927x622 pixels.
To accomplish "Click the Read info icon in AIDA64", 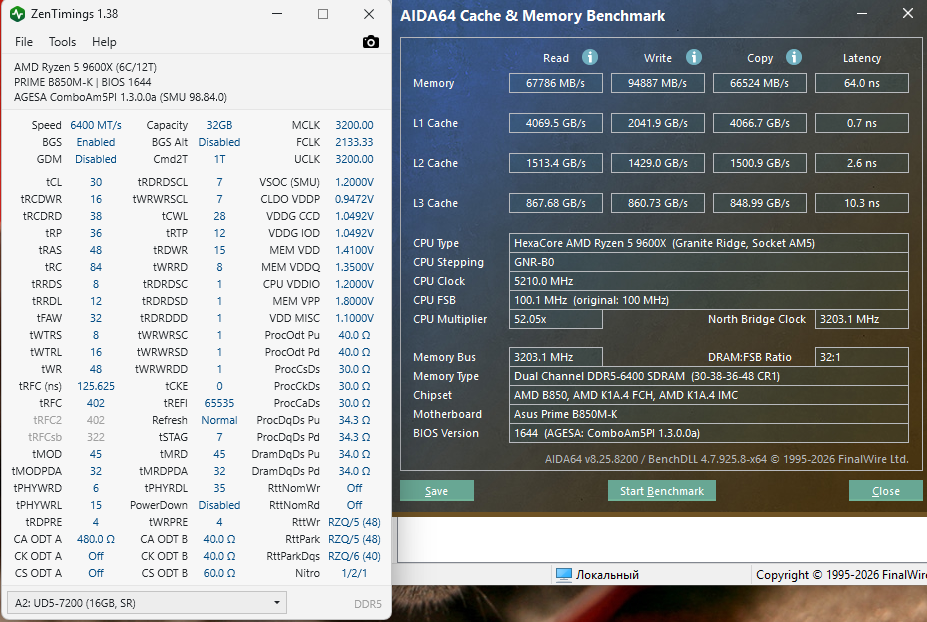I will point(589,57).
